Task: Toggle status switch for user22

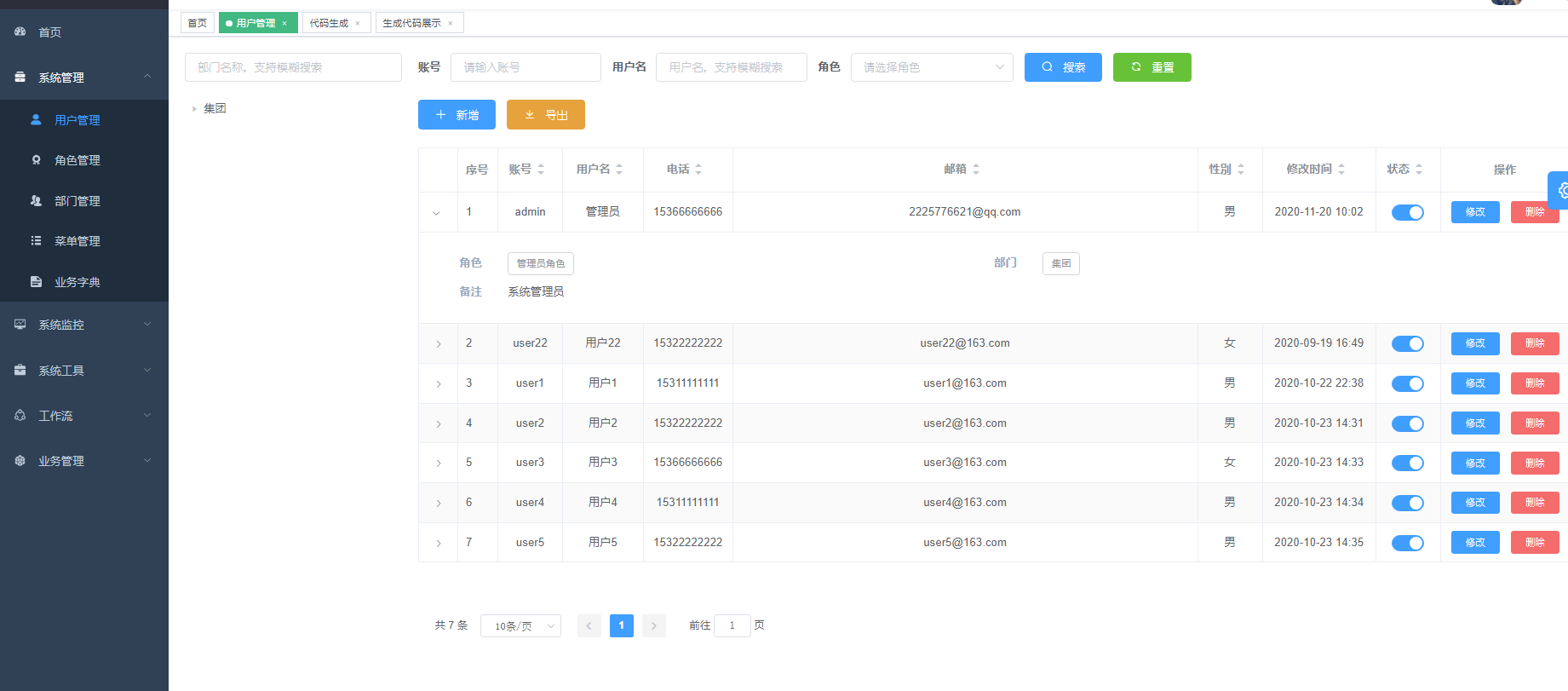Action: pos(1408,343)
